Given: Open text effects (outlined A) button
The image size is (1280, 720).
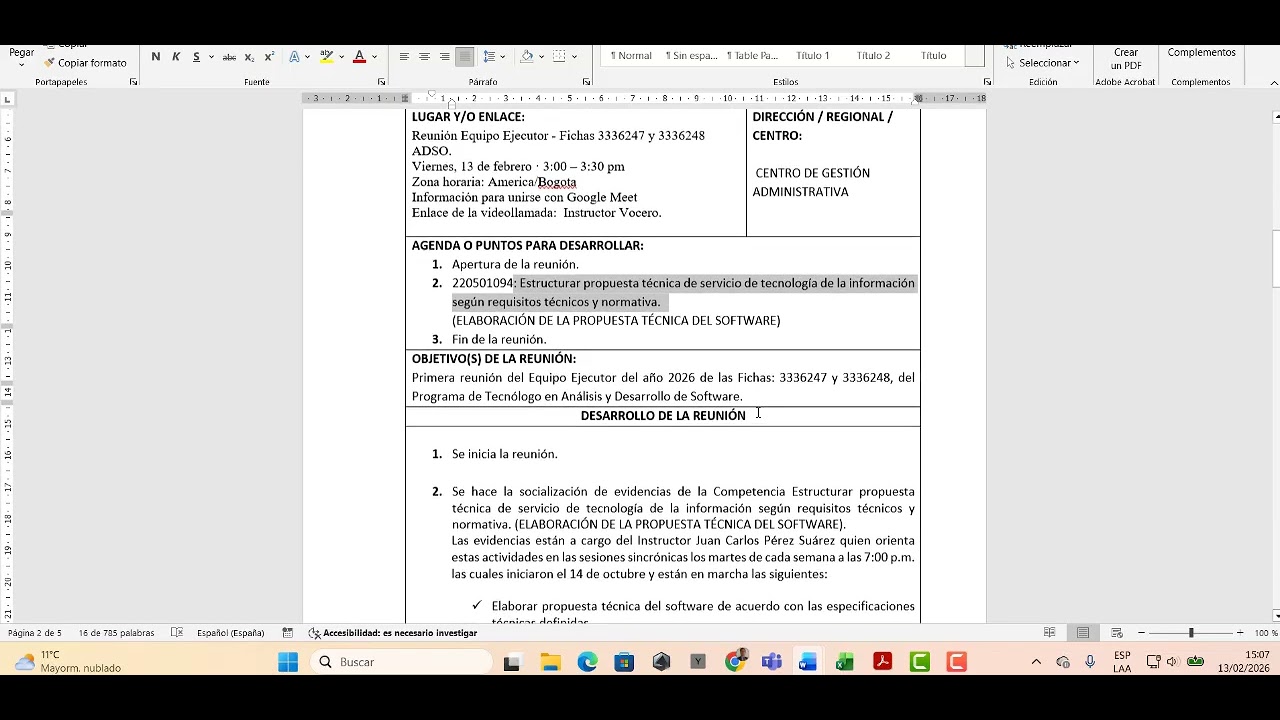Looking at the screenshot, I should coord(294,57).
